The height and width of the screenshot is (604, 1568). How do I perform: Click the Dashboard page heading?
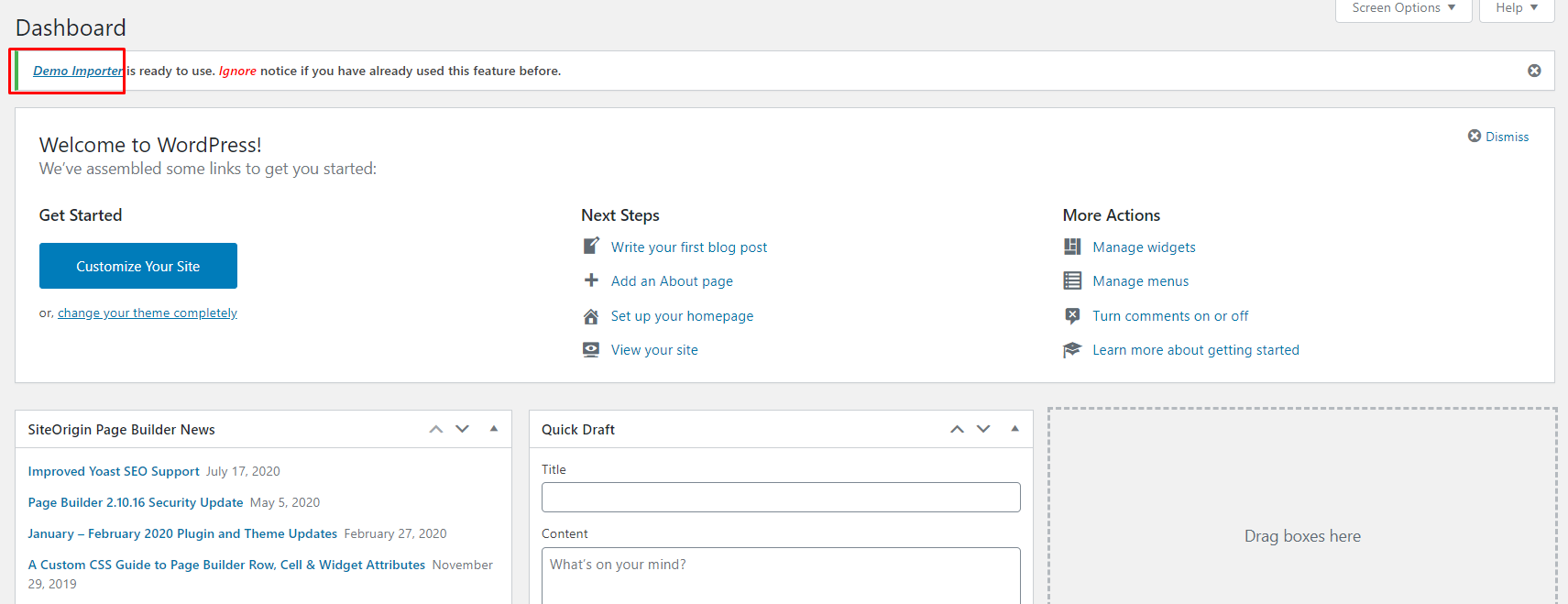pos(71,27)
